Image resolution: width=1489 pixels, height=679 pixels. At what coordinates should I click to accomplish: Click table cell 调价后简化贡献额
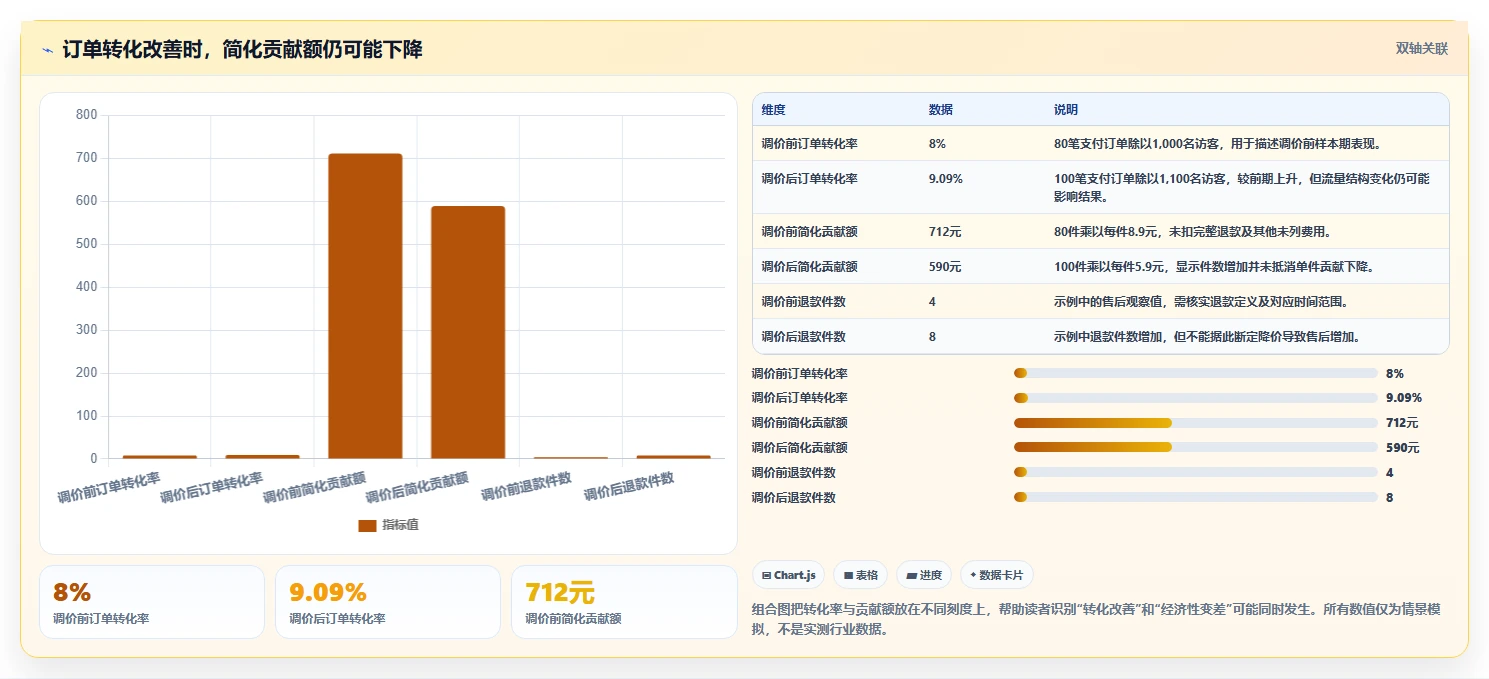coord(809,267)
